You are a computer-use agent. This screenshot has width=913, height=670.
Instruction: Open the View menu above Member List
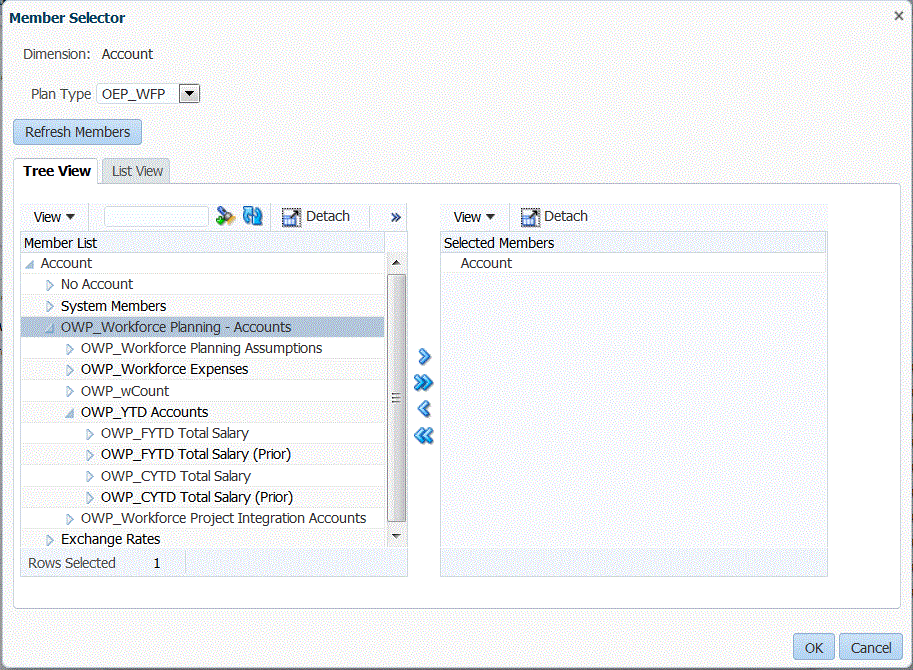tap(54, 217)
